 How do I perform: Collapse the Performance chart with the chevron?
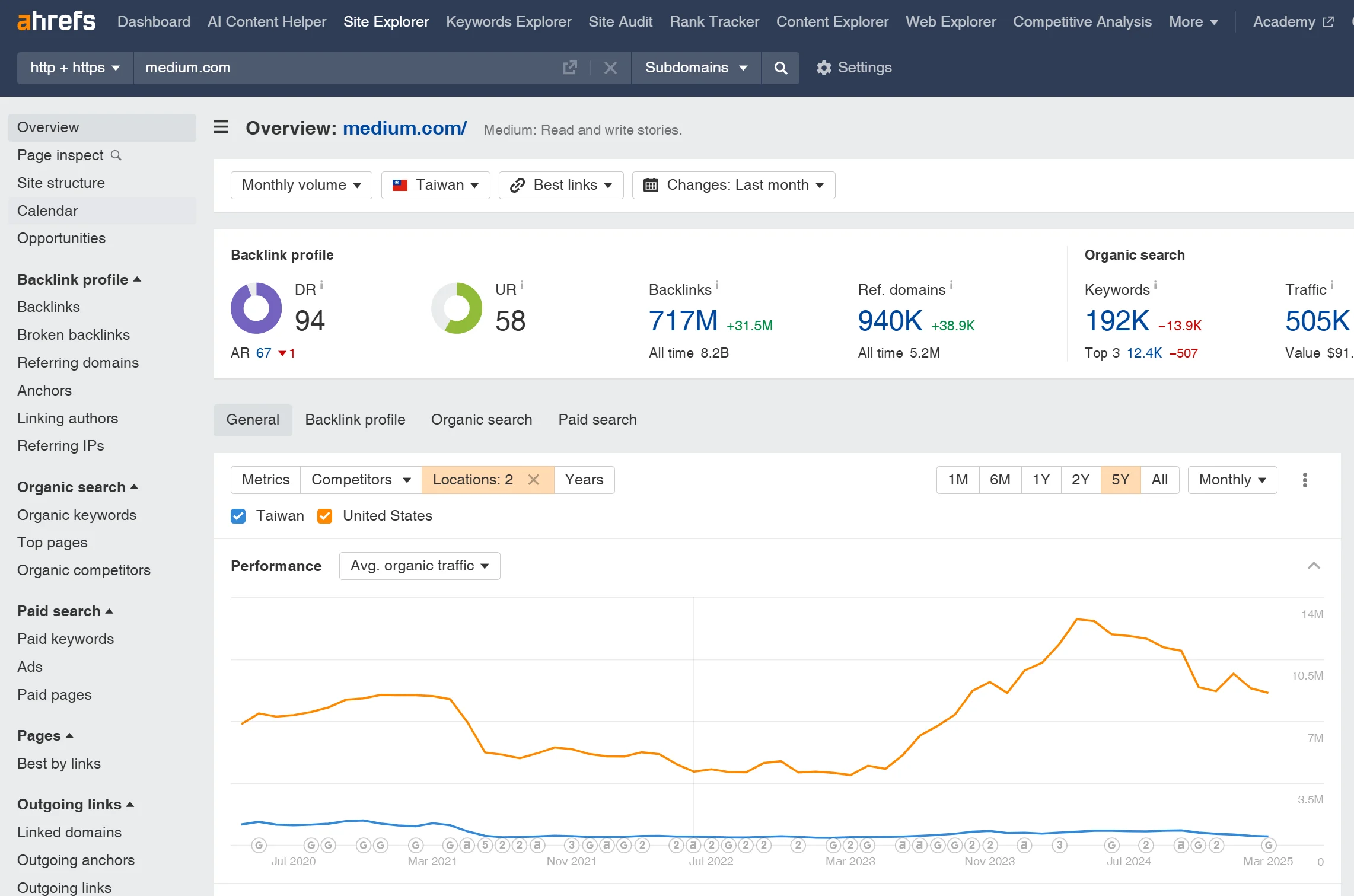point(1314,565)
